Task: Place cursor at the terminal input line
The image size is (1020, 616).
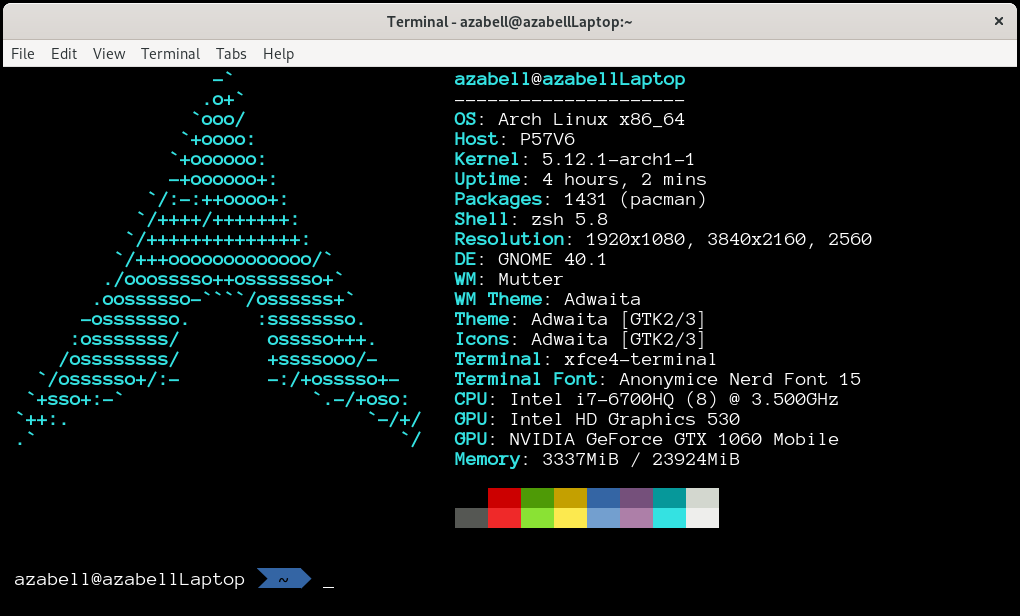Action: pos(330,578)
